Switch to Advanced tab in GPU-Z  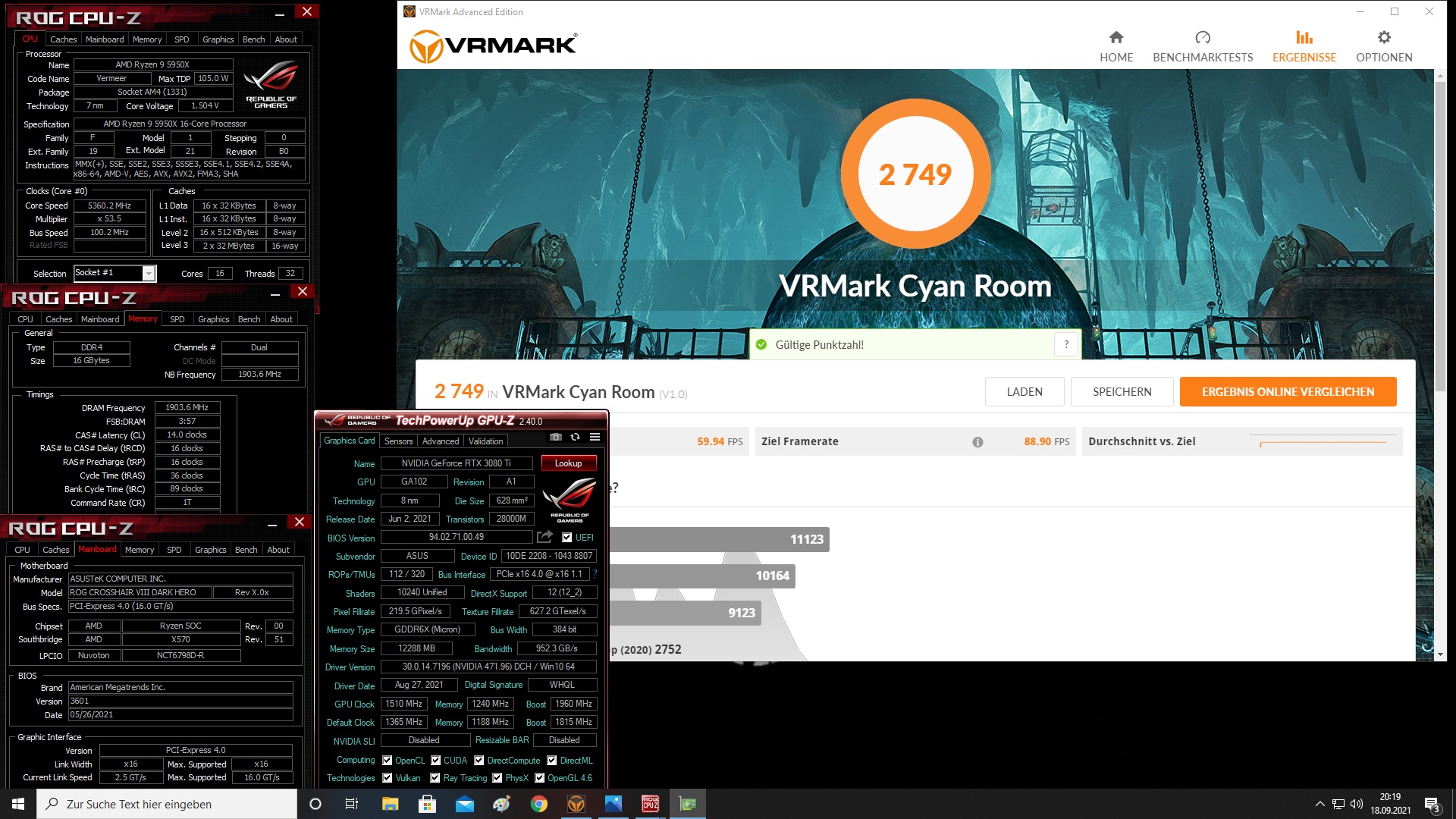click(441, 441)
